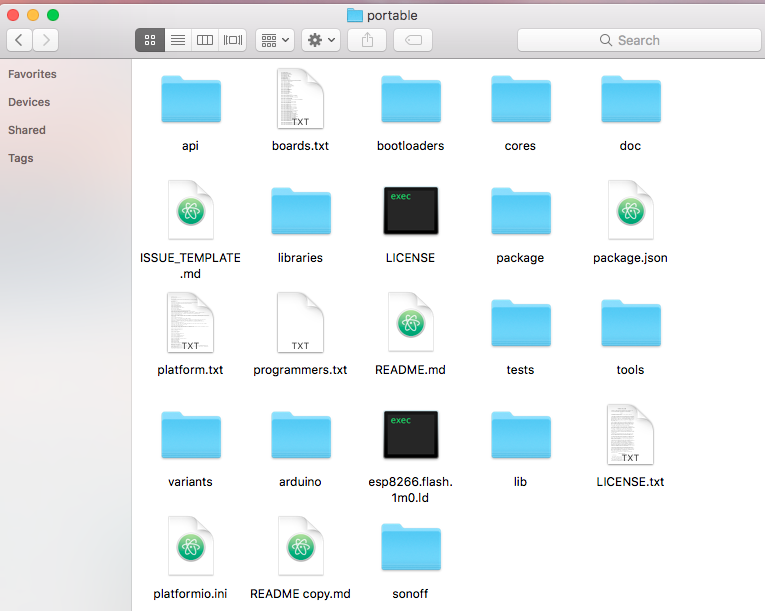The image size is (765, 611).
Task: Open the bootloaders folder icon
Action: click(411, 99)
